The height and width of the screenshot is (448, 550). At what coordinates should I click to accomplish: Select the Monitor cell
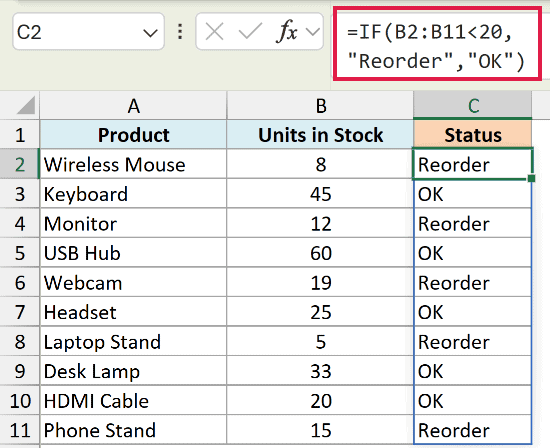133,223
